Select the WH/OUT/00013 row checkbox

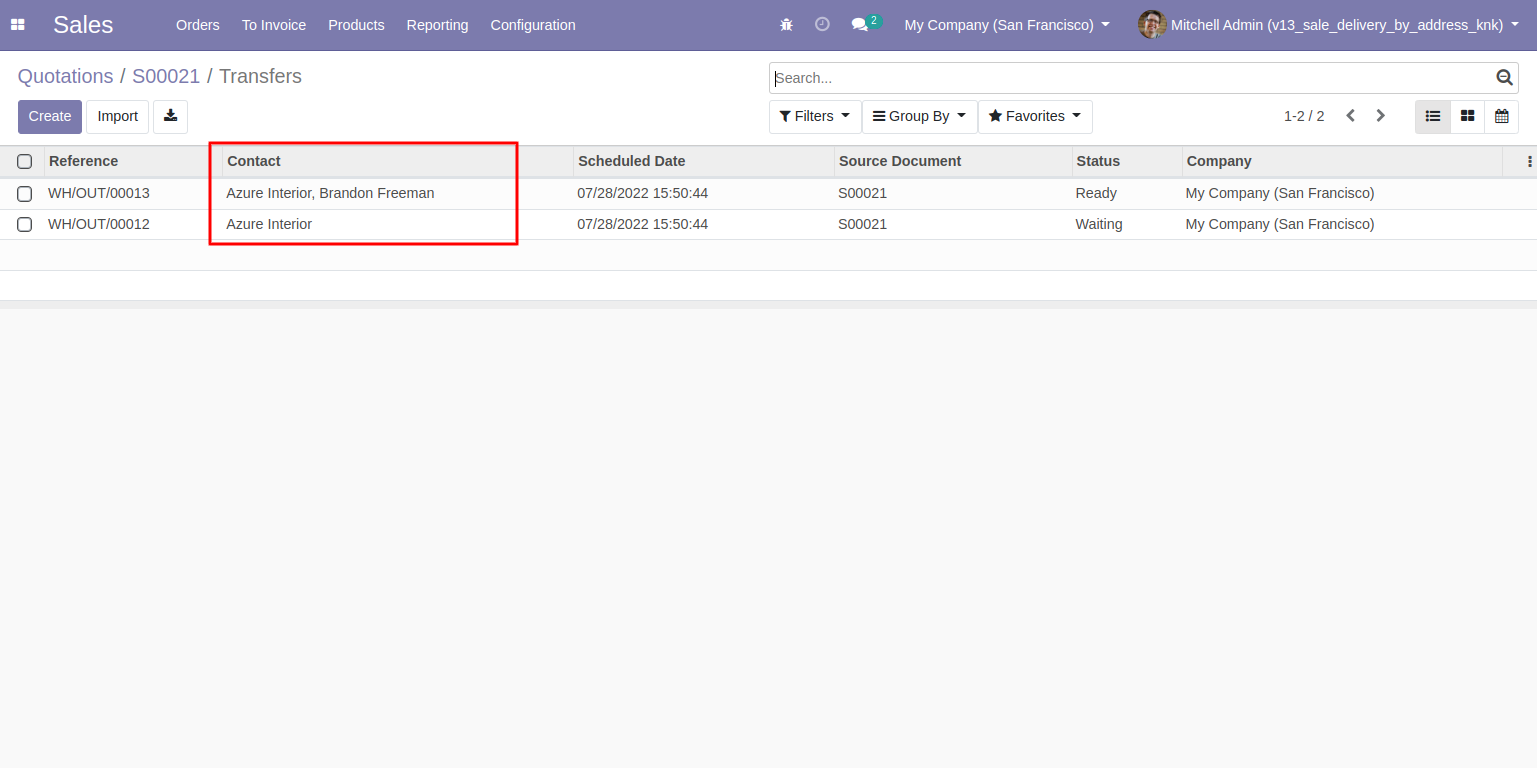tap(25, 193)
